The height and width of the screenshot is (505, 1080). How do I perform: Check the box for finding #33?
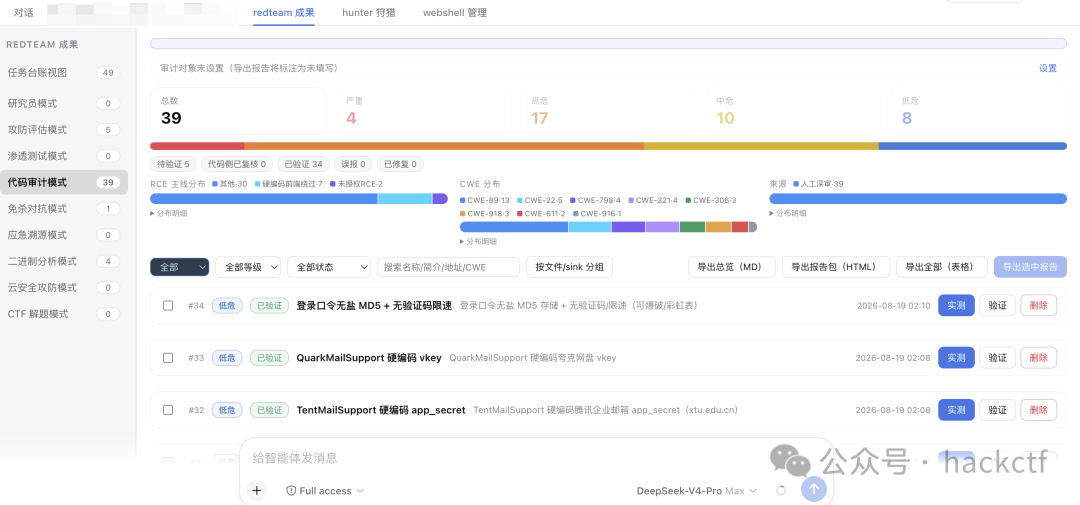pyautogui.click(x=168, y=358)
